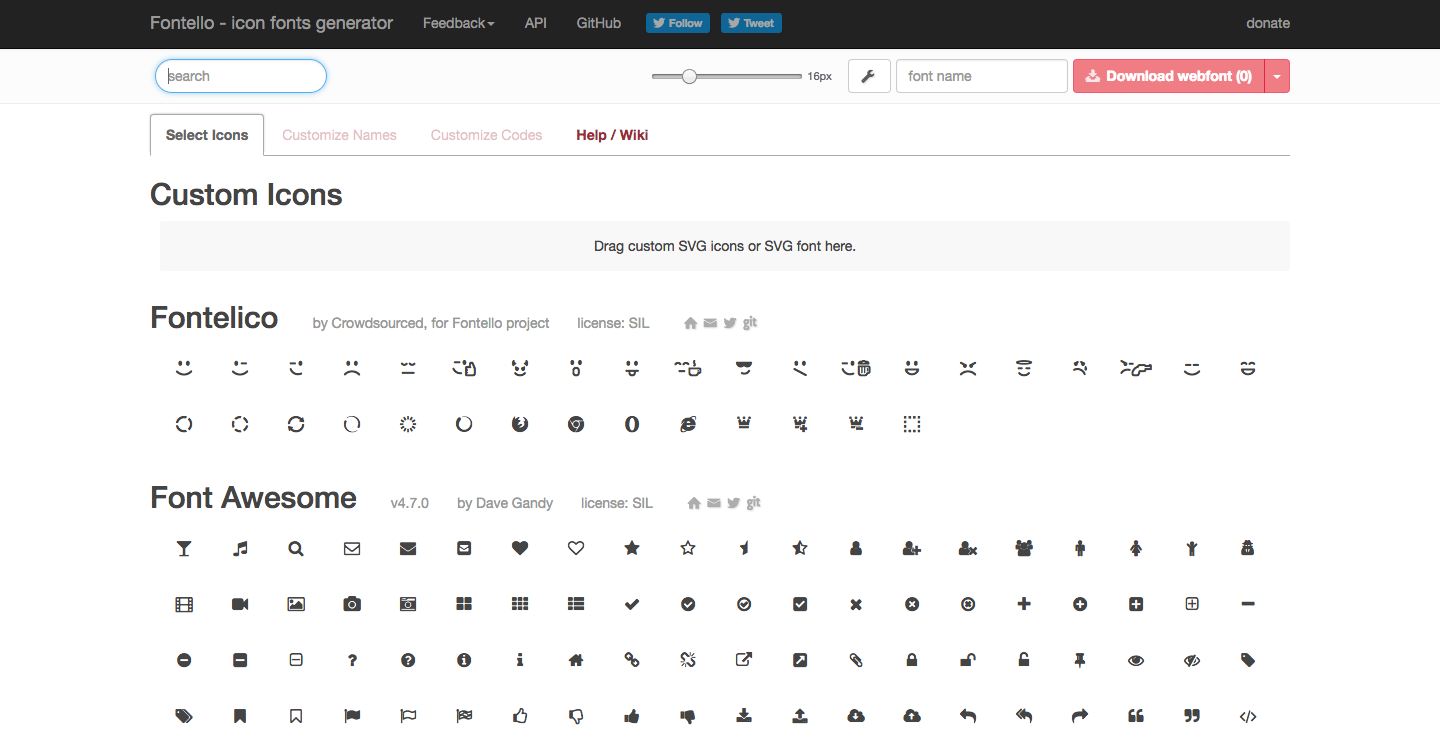Select the closed padlock icon

pos(912,660)
